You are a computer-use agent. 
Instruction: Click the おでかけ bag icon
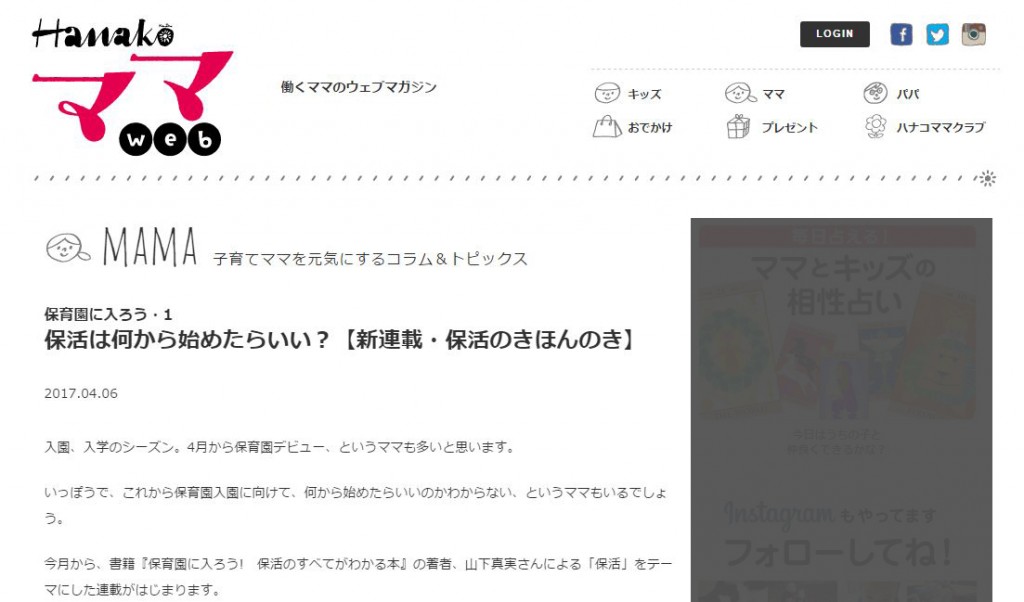(x=607, y=127)
